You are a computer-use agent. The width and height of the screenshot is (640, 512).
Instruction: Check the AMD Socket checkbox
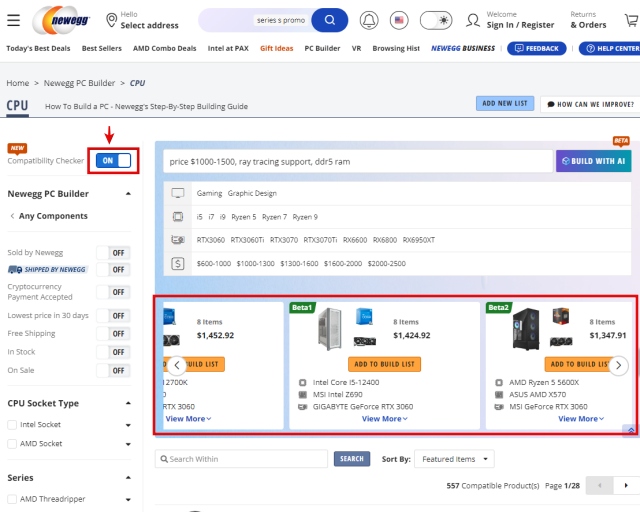(12, 444)
